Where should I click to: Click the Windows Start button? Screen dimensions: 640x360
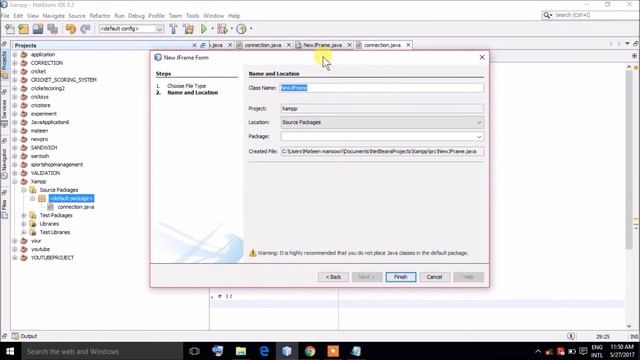pos(10,351)
